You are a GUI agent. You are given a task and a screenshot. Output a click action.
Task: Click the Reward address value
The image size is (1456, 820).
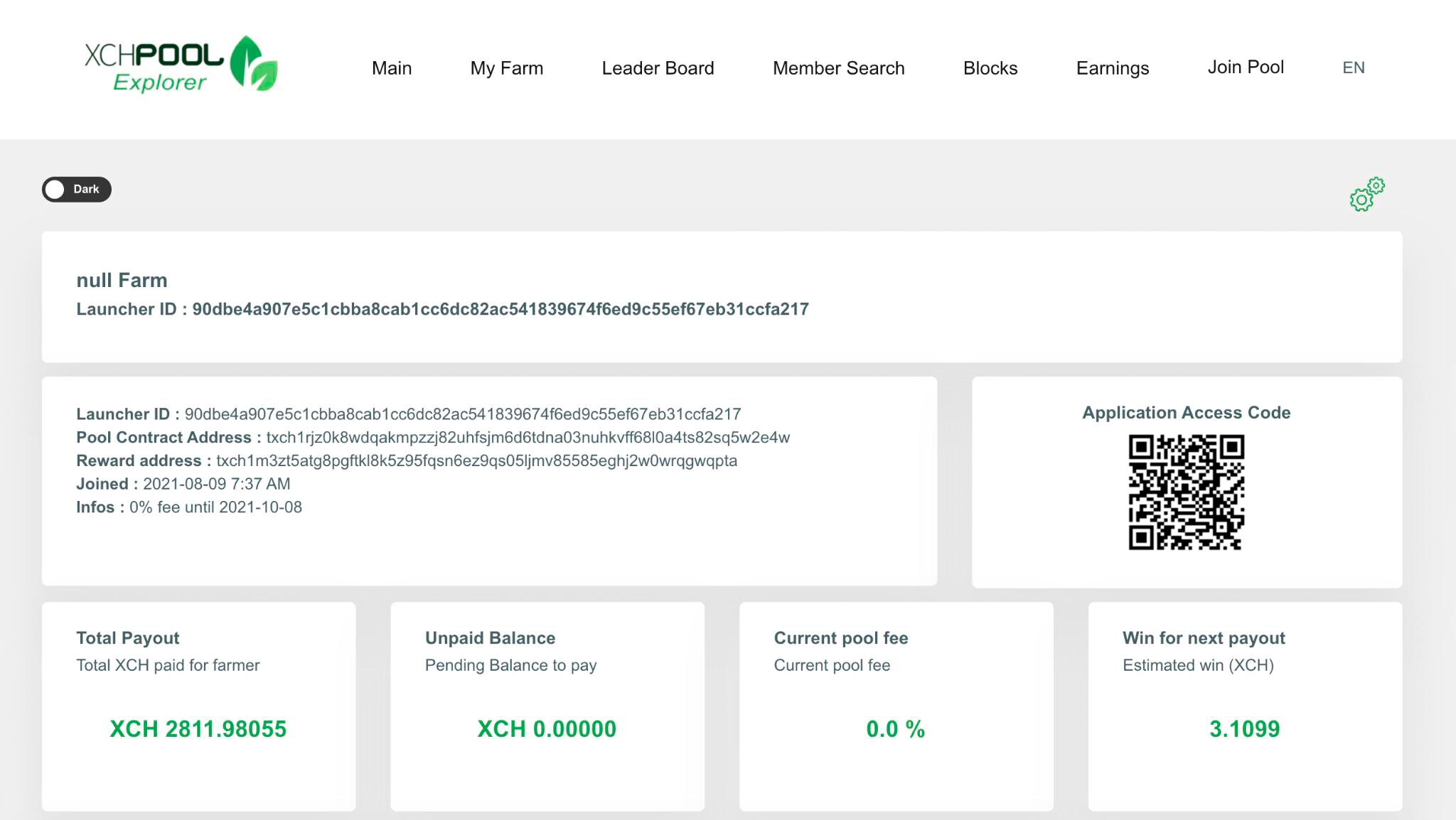click(x=476, y=461)
